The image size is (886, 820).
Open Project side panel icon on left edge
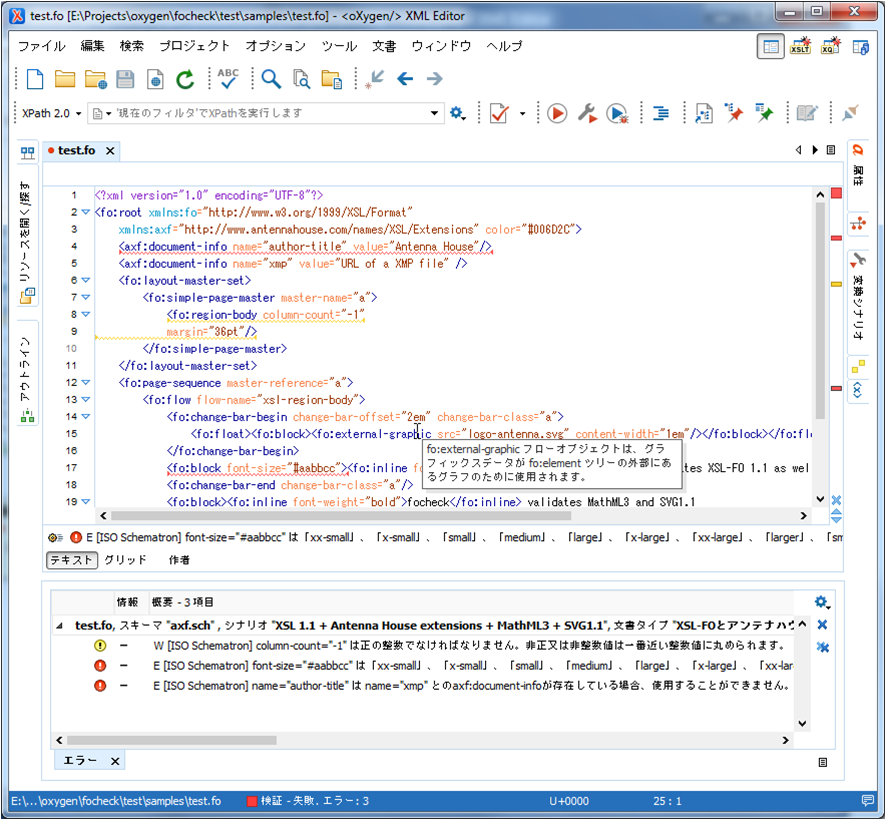click(27, 153)
